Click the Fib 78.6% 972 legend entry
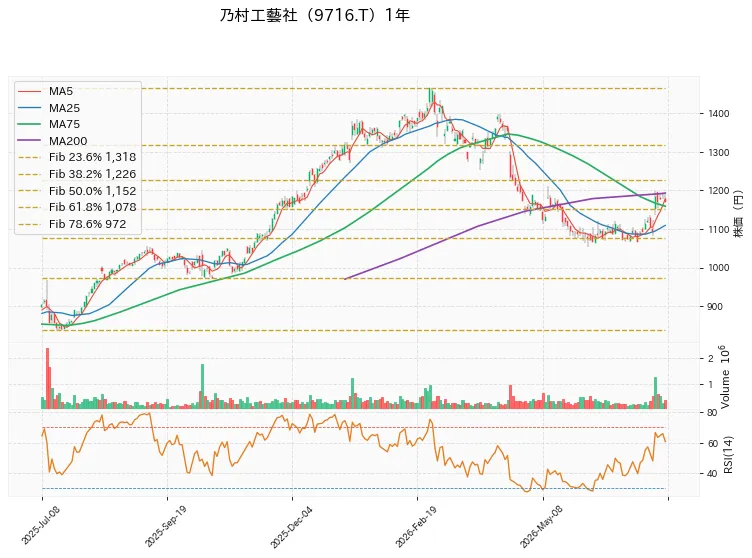This screenshot has height=558, width=752. pos(72,224)
